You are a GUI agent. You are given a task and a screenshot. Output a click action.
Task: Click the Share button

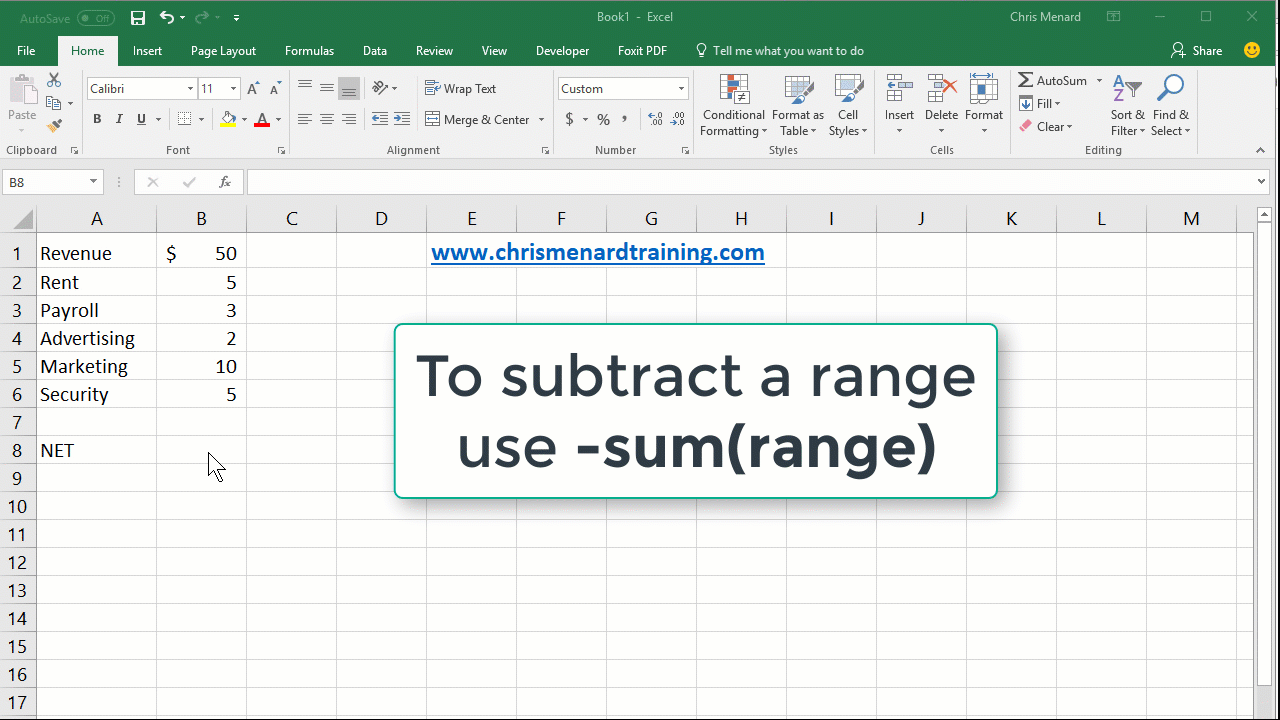point(1196,51)
